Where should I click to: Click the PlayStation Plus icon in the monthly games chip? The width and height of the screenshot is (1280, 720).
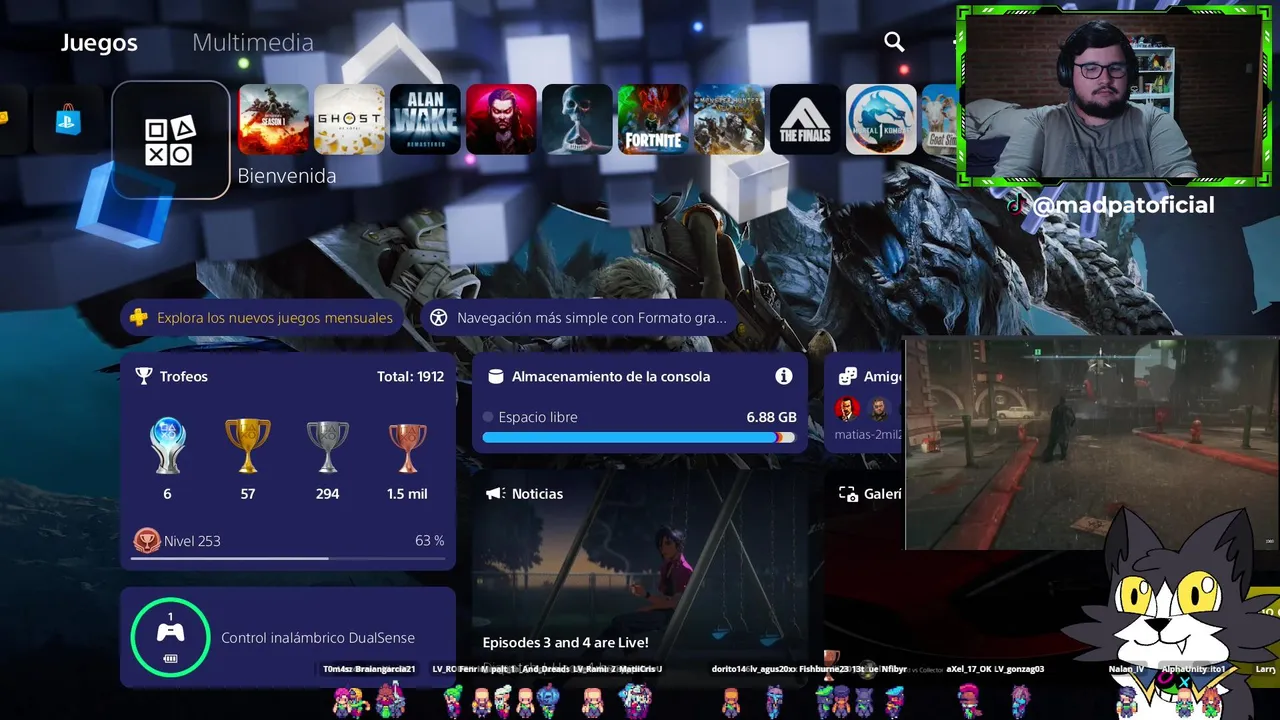pos(139,318)
